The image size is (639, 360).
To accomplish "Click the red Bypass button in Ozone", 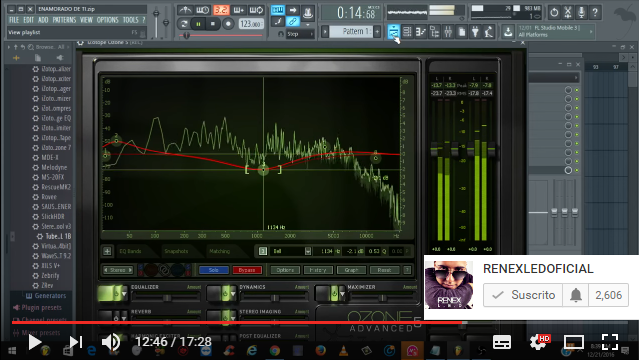I will tap(247, 270).
